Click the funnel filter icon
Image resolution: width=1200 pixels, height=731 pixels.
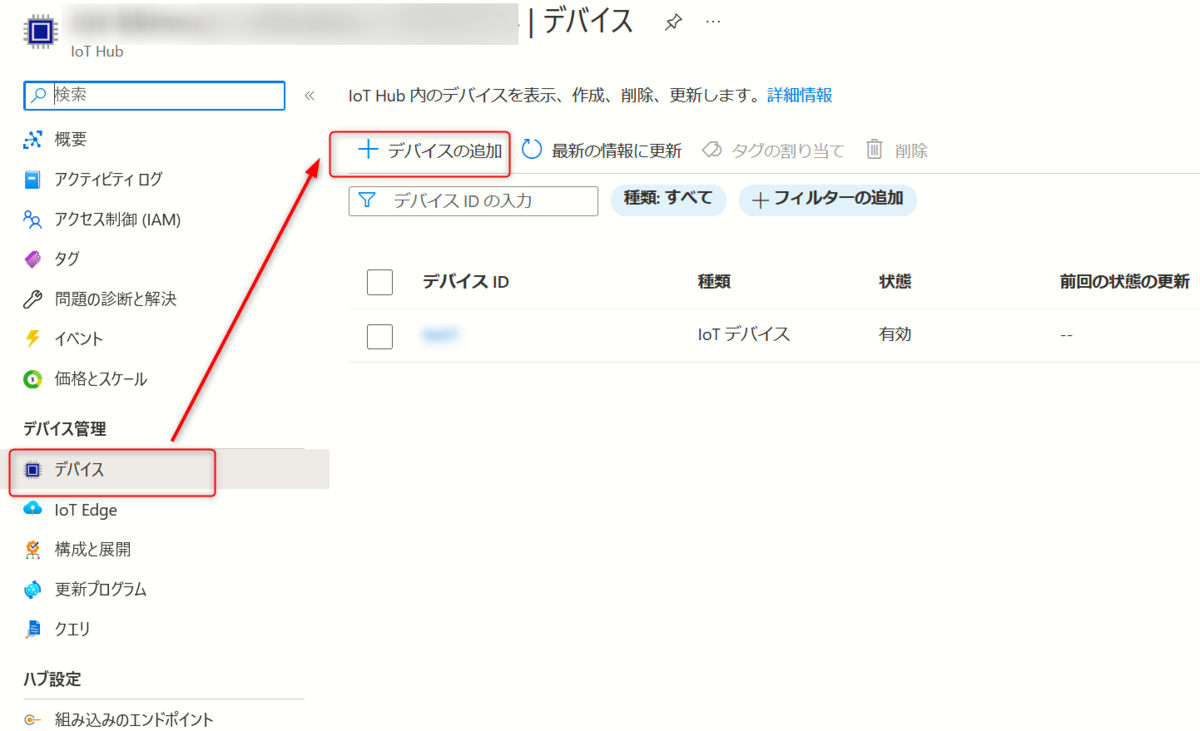click(x=367, y=200)
